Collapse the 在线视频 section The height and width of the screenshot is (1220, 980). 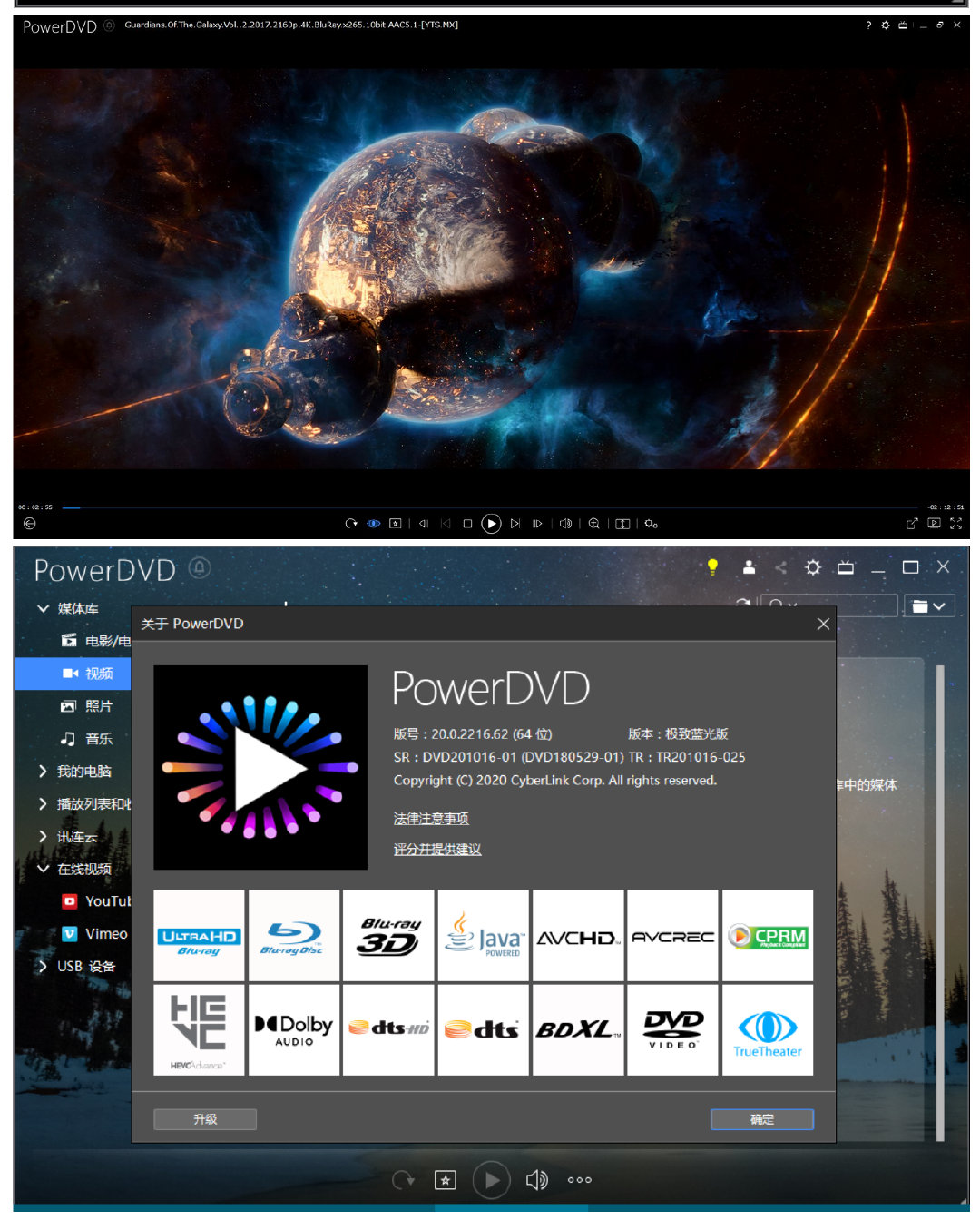43,869
